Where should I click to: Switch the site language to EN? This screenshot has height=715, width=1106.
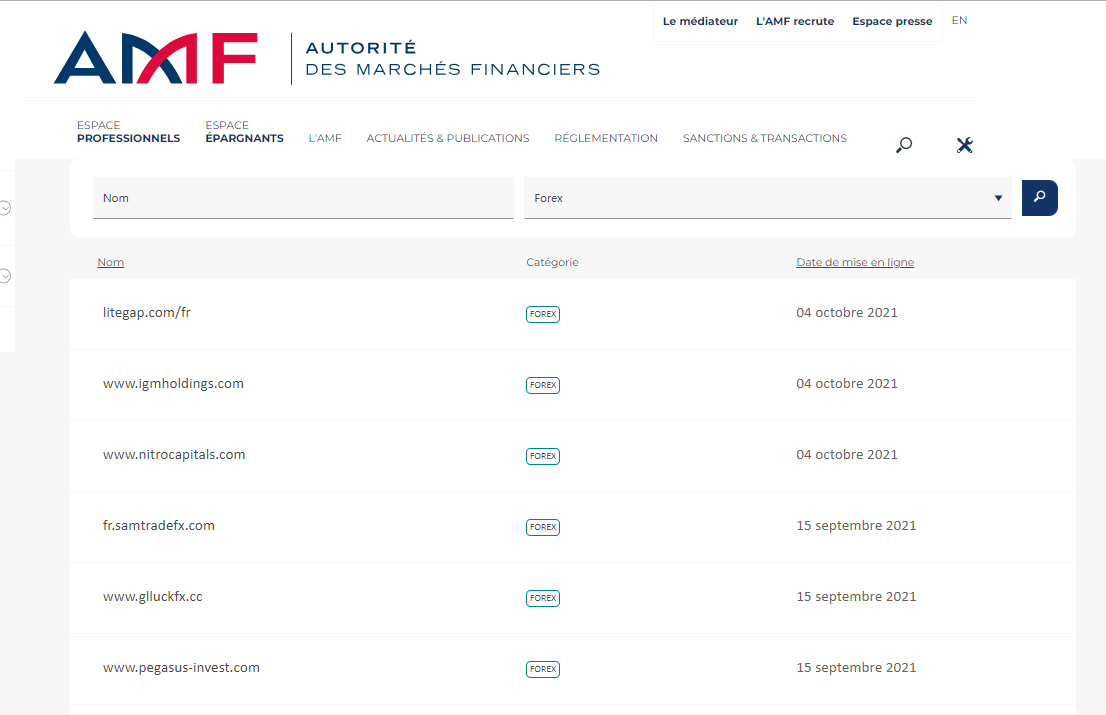959,20
